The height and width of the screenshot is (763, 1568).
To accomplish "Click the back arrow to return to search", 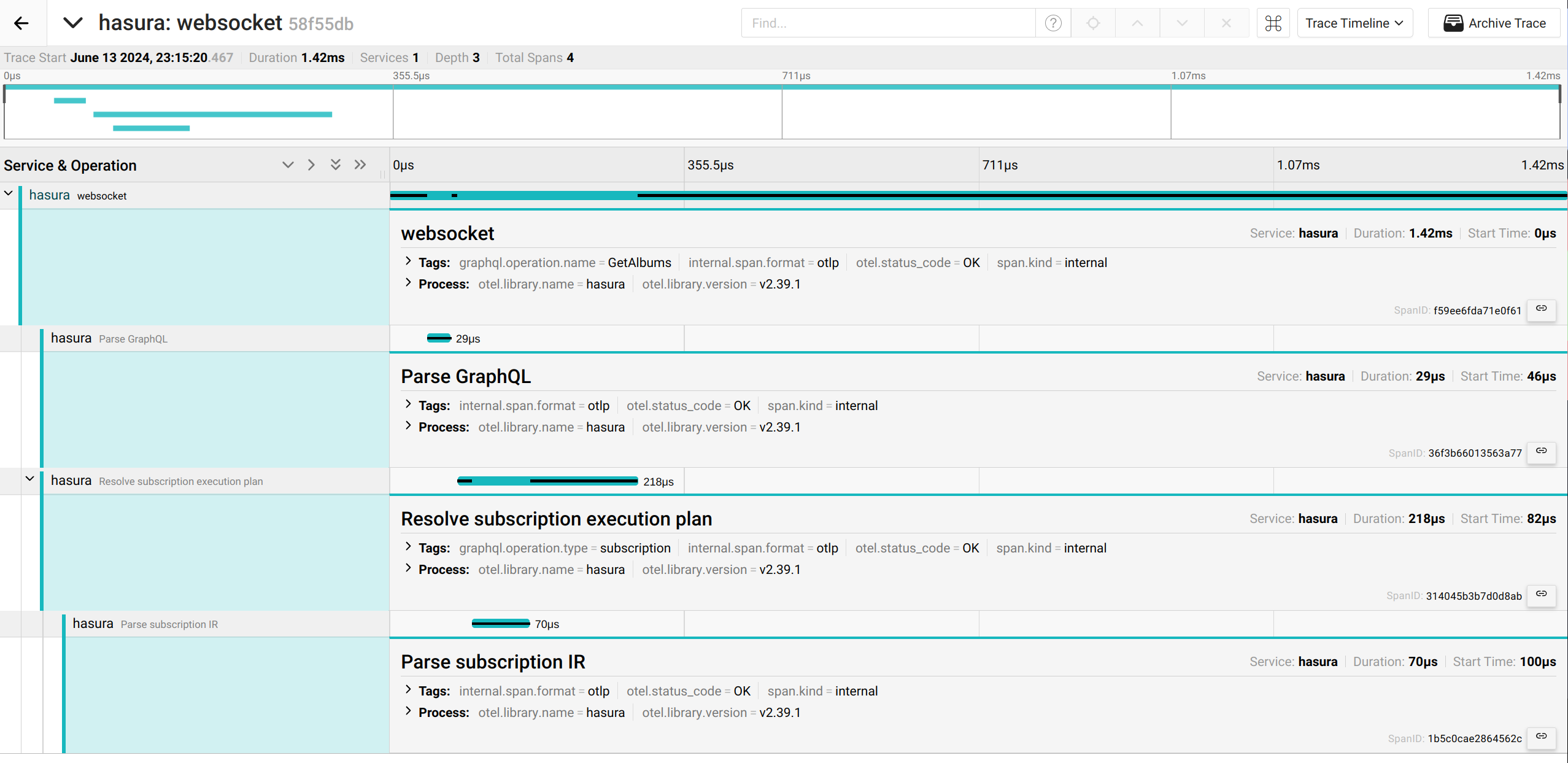I will [x=21, y=23].
